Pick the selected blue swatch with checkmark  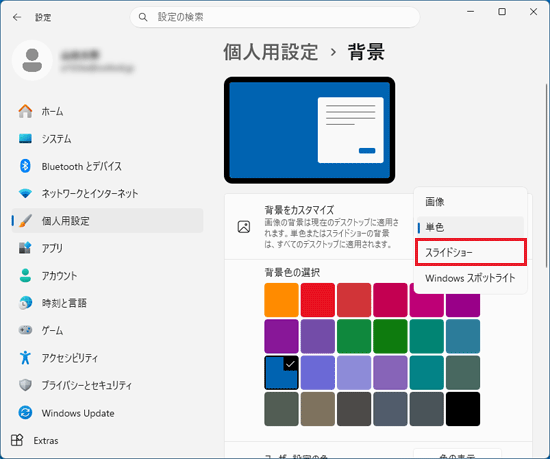[x=281, y=372]
